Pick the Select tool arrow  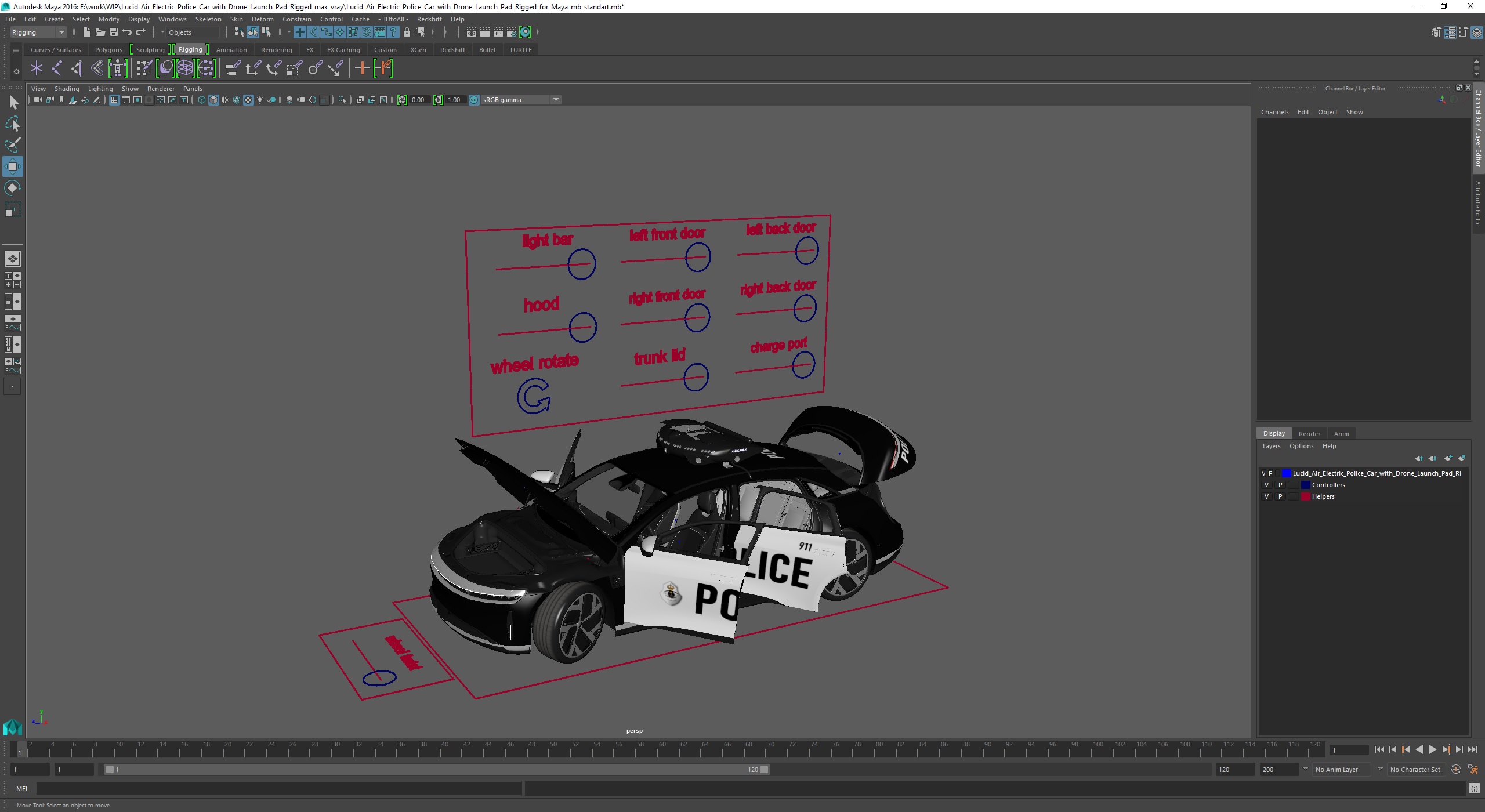13,103
